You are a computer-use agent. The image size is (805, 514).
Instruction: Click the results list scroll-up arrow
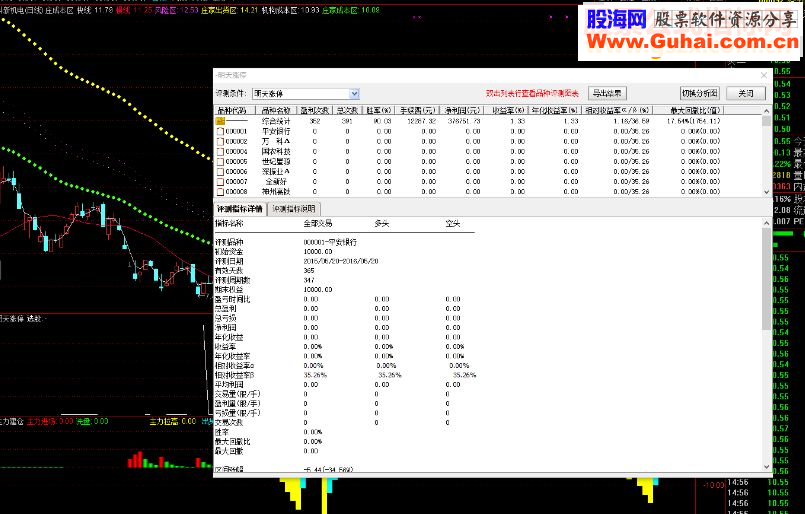(766, 111)
